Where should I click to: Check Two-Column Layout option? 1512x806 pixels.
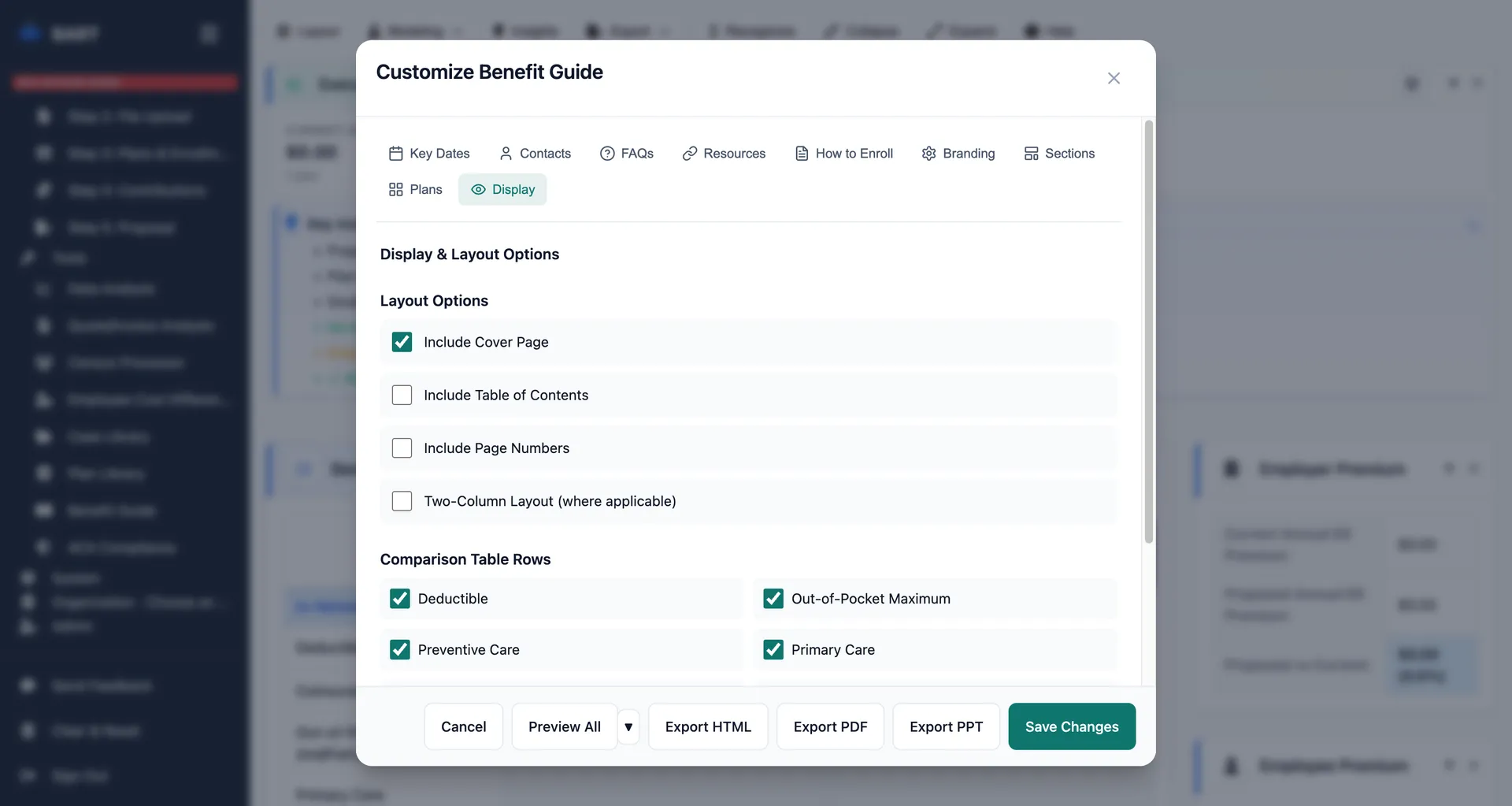(x=402, y=500)
